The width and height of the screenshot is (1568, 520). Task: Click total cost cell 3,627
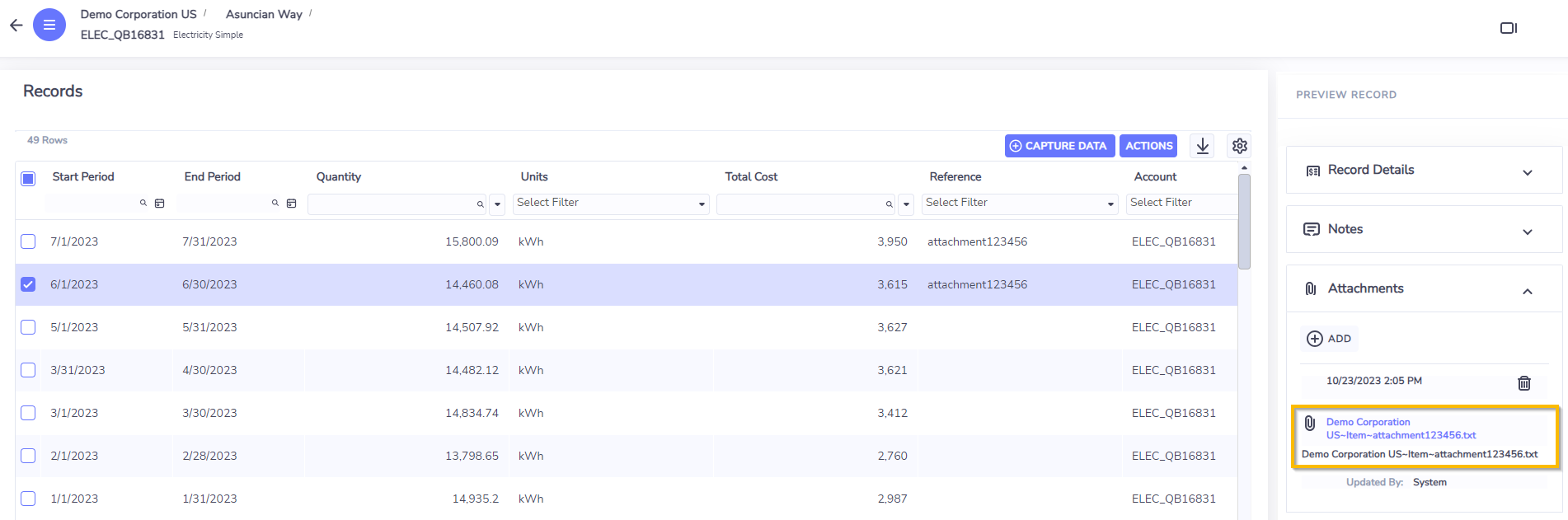(892, 327)
